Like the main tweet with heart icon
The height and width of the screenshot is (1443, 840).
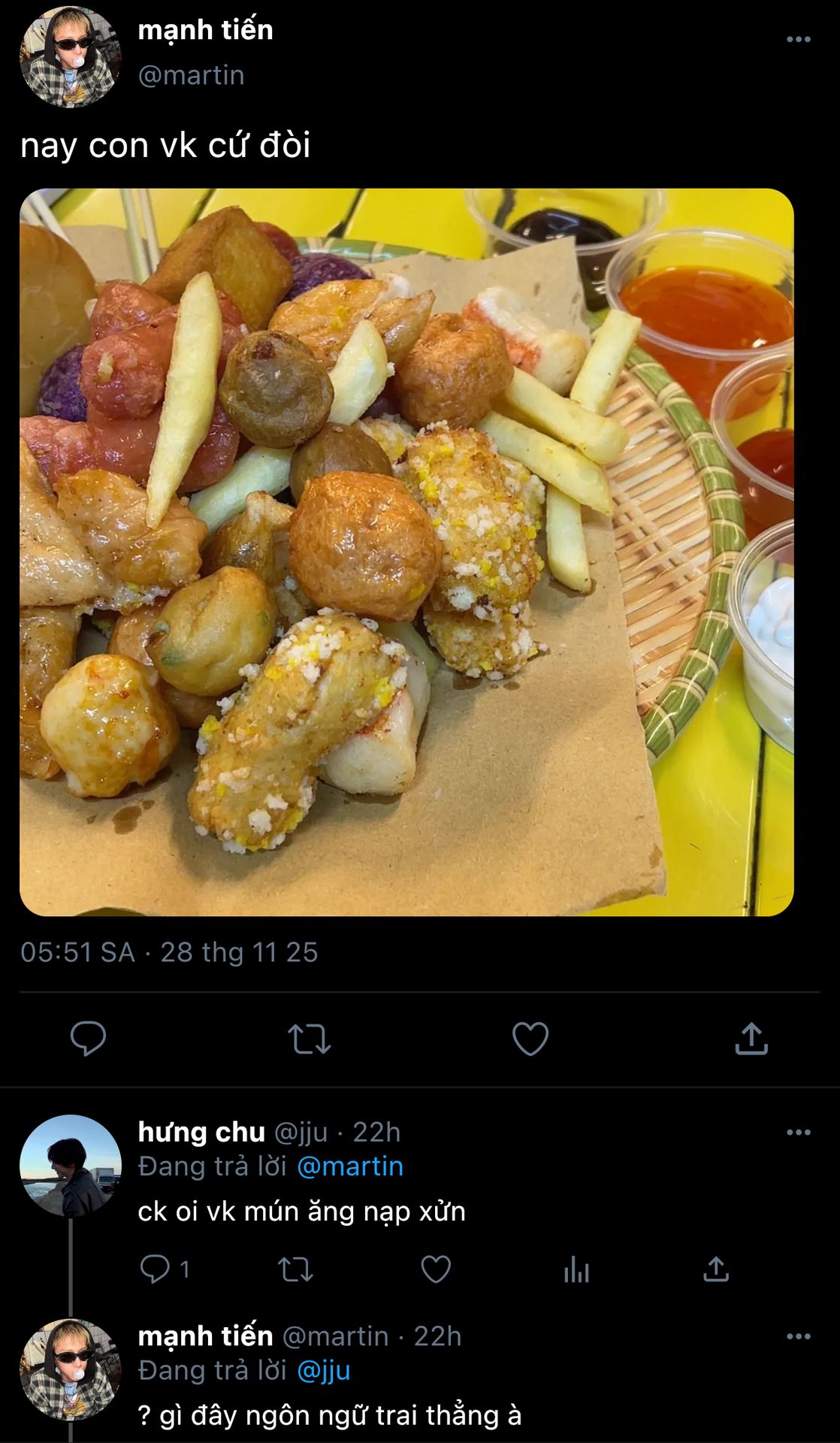point(530,1039)
